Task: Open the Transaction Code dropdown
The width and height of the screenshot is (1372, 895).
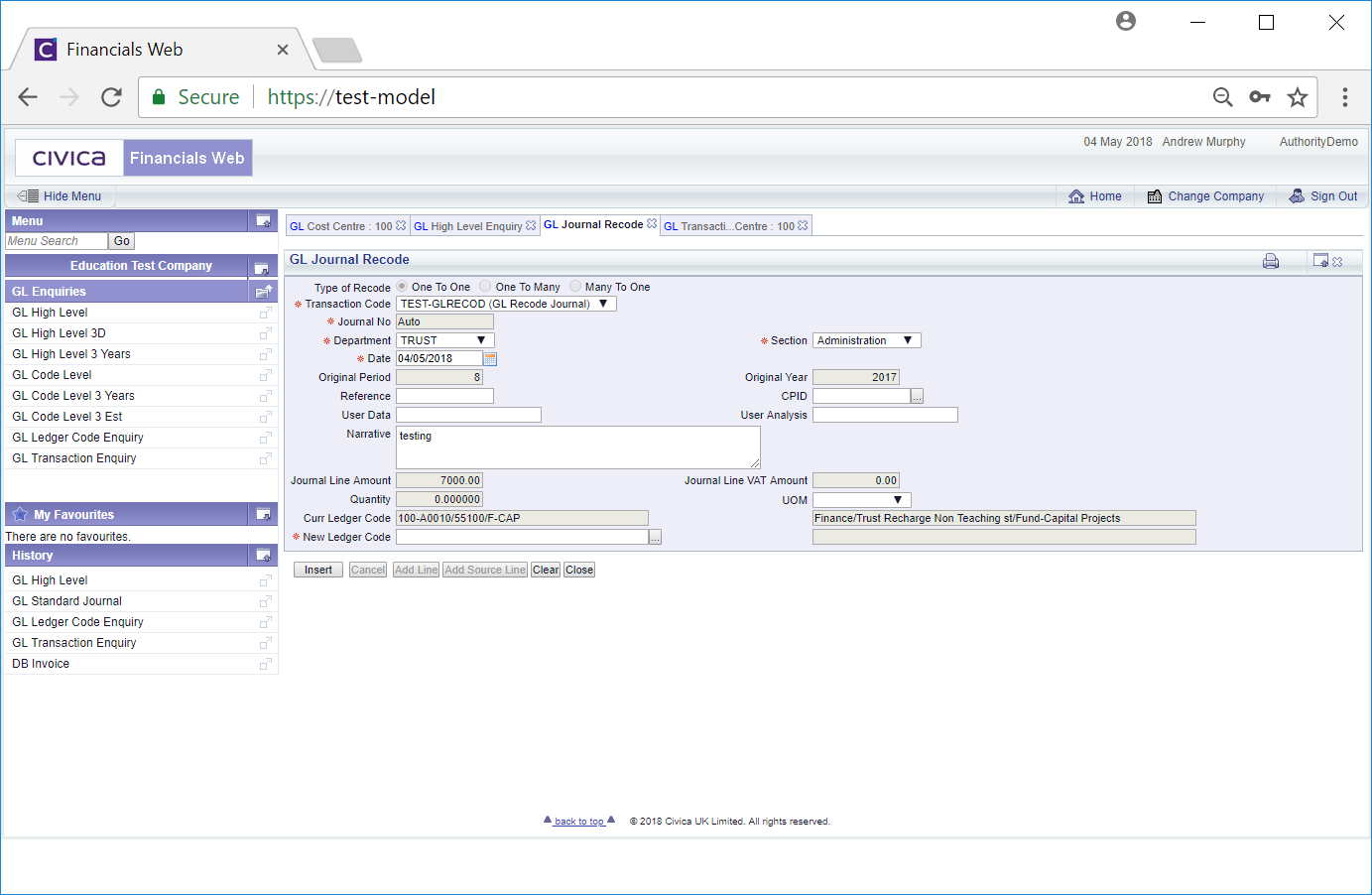Action: (506, 304)
